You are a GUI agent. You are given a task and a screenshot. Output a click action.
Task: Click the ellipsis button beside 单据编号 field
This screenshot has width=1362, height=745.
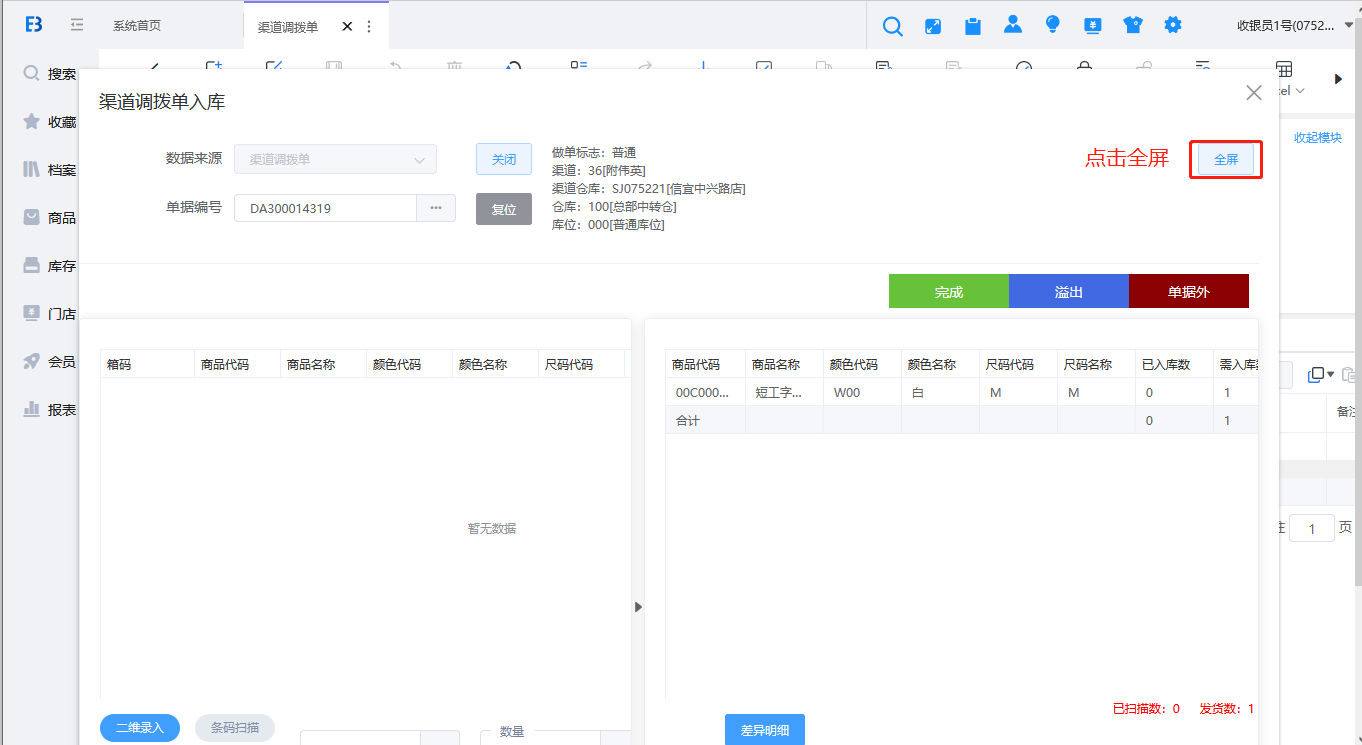[436, 208]
